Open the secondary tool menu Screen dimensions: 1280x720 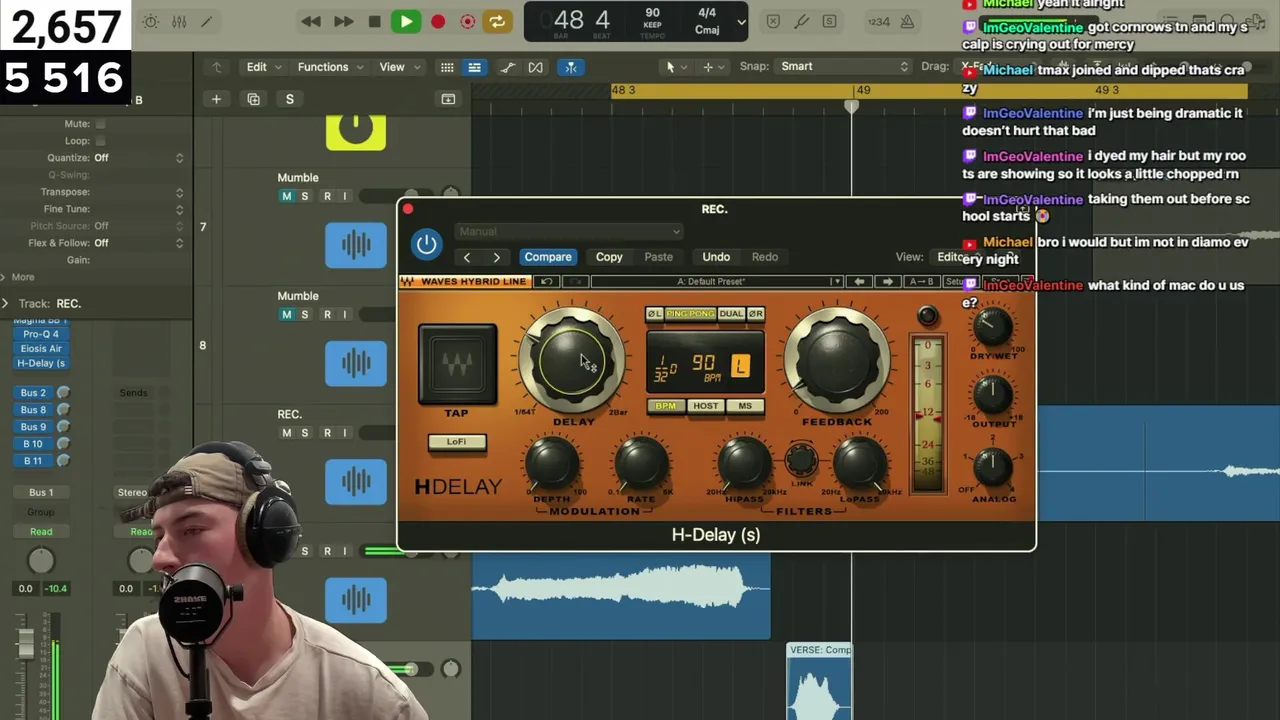point(712,67)
